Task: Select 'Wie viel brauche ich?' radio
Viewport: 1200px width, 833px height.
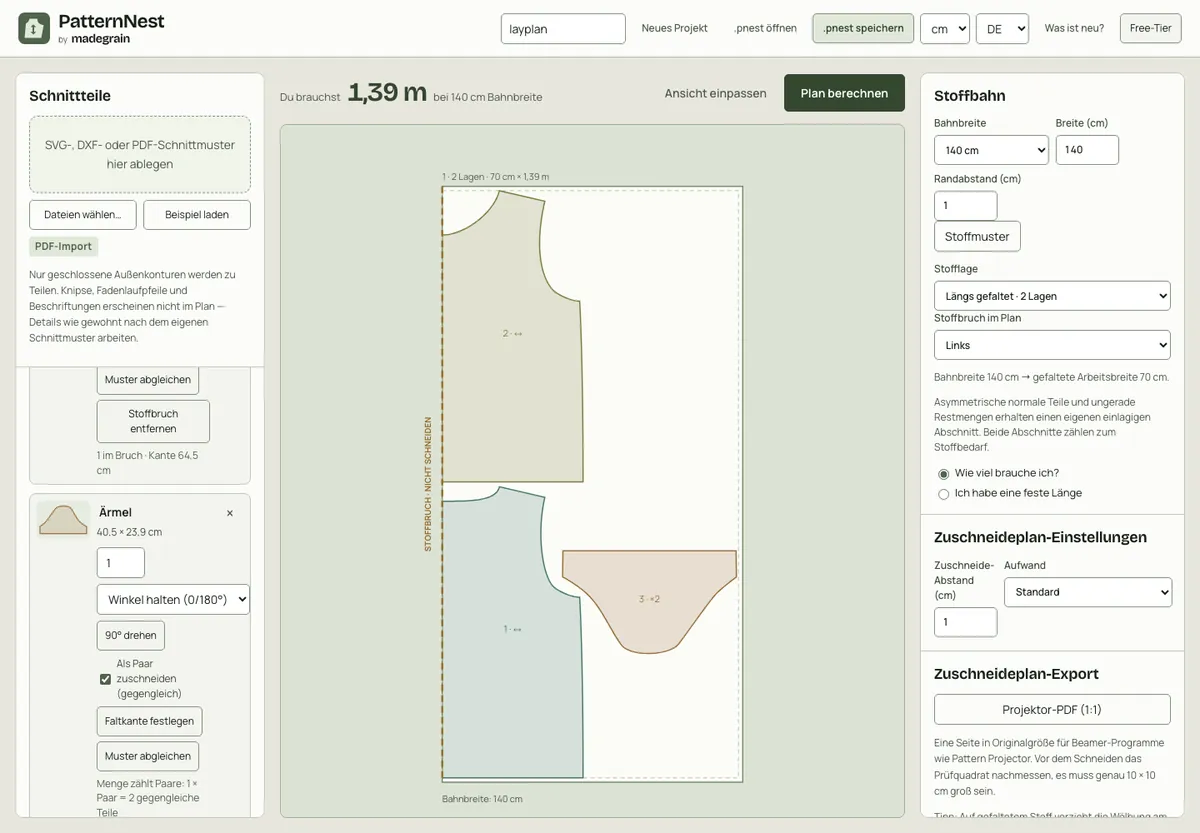Action: click(x=943, y=474)
